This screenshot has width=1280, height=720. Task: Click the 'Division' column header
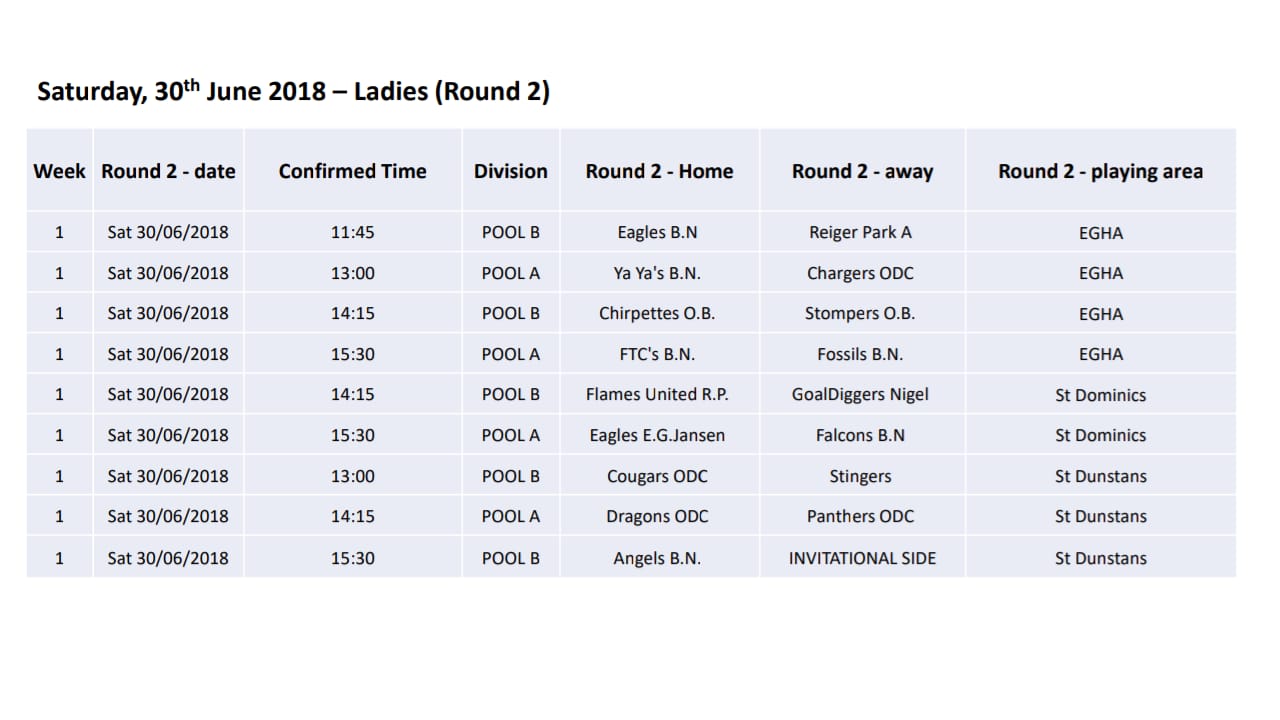(x=510, y=171)
